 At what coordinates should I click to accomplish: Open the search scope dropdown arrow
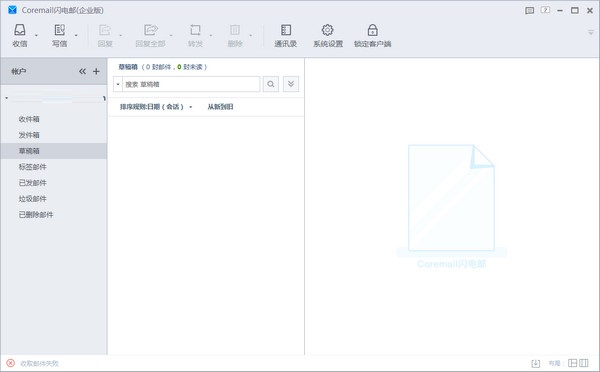118,84
